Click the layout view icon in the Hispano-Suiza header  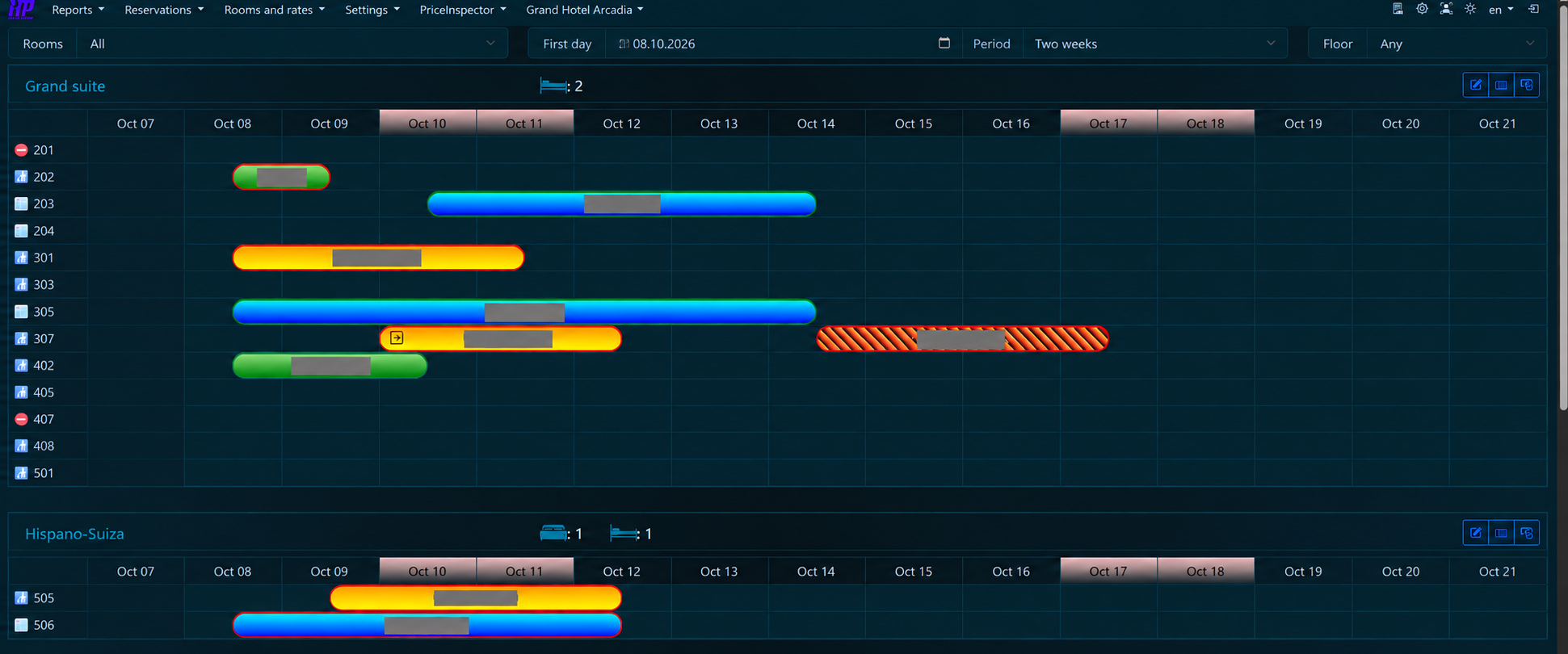pyautogui.click(x=1501, y=533)
